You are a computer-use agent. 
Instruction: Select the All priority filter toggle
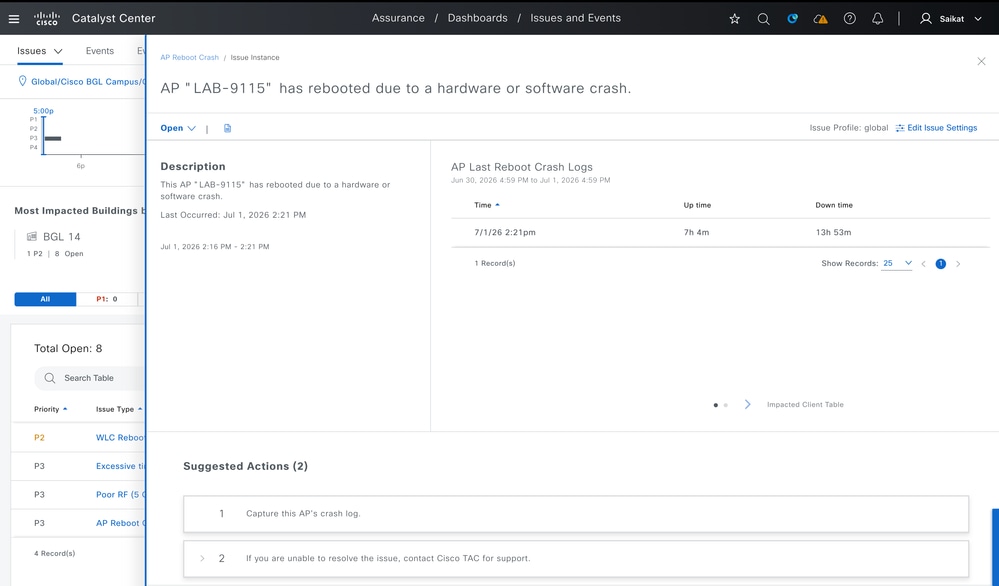point(45,299)
